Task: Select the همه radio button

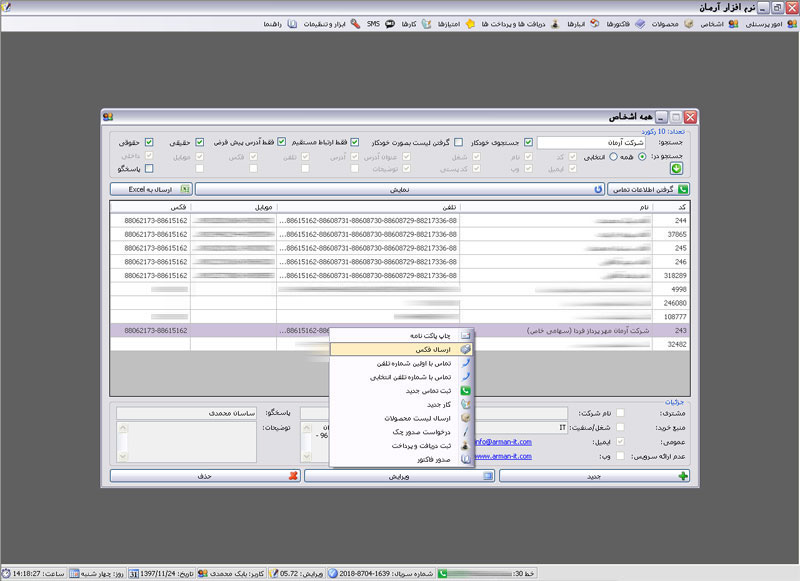Action: click(x=642, y=157)
